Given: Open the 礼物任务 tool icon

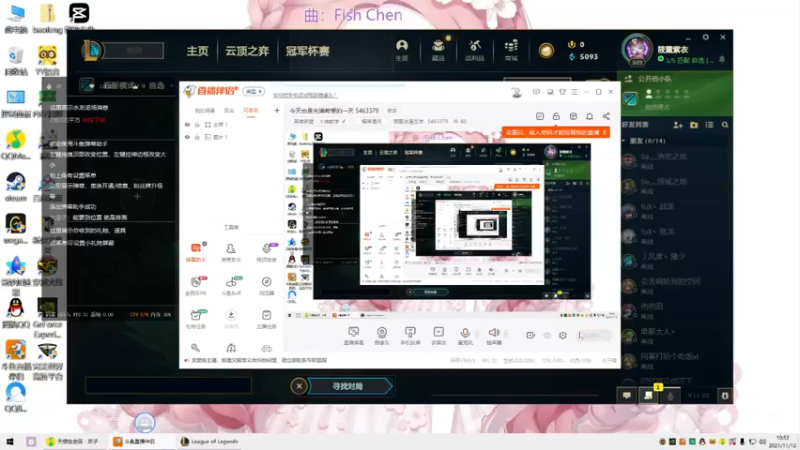Looking at the screenshot, I should pyautogui.click(x=196, y=319).
